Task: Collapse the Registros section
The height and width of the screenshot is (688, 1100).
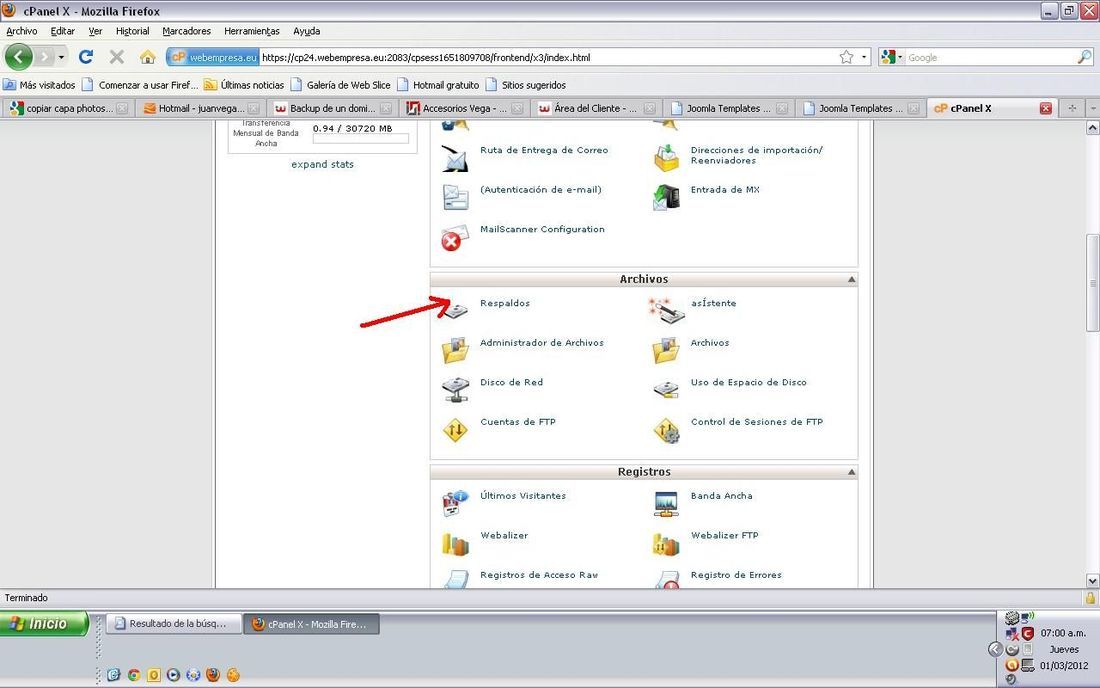Action: click(851, 472)
